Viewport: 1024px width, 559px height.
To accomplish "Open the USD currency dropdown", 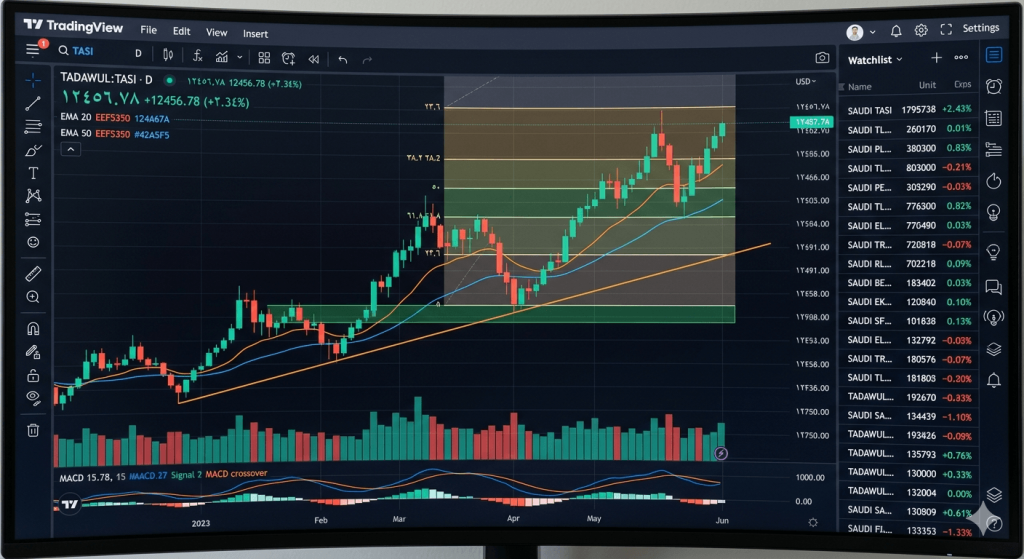I will pyautogui.click(x=805, y=82).
